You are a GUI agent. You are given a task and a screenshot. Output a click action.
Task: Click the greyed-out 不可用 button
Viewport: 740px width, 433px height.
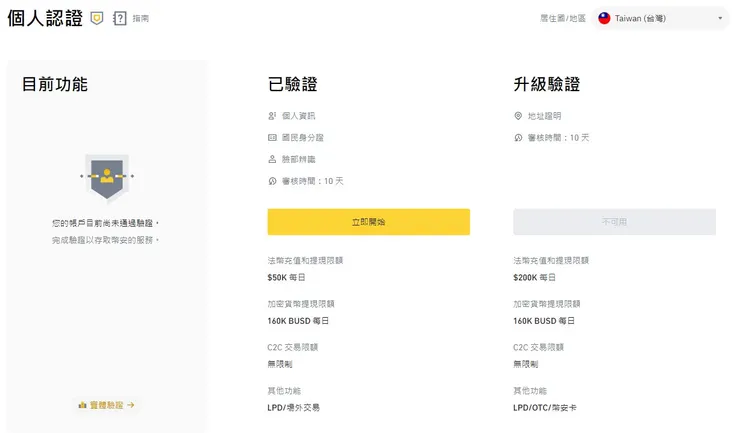pyautogui.click(x=614, y=222)
